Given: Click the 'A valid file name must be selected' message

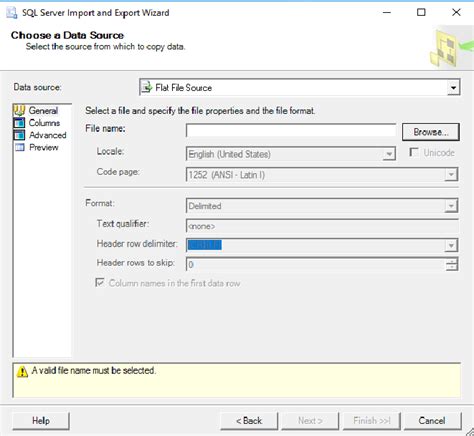Looking at the screenshot, I should 94,370.
